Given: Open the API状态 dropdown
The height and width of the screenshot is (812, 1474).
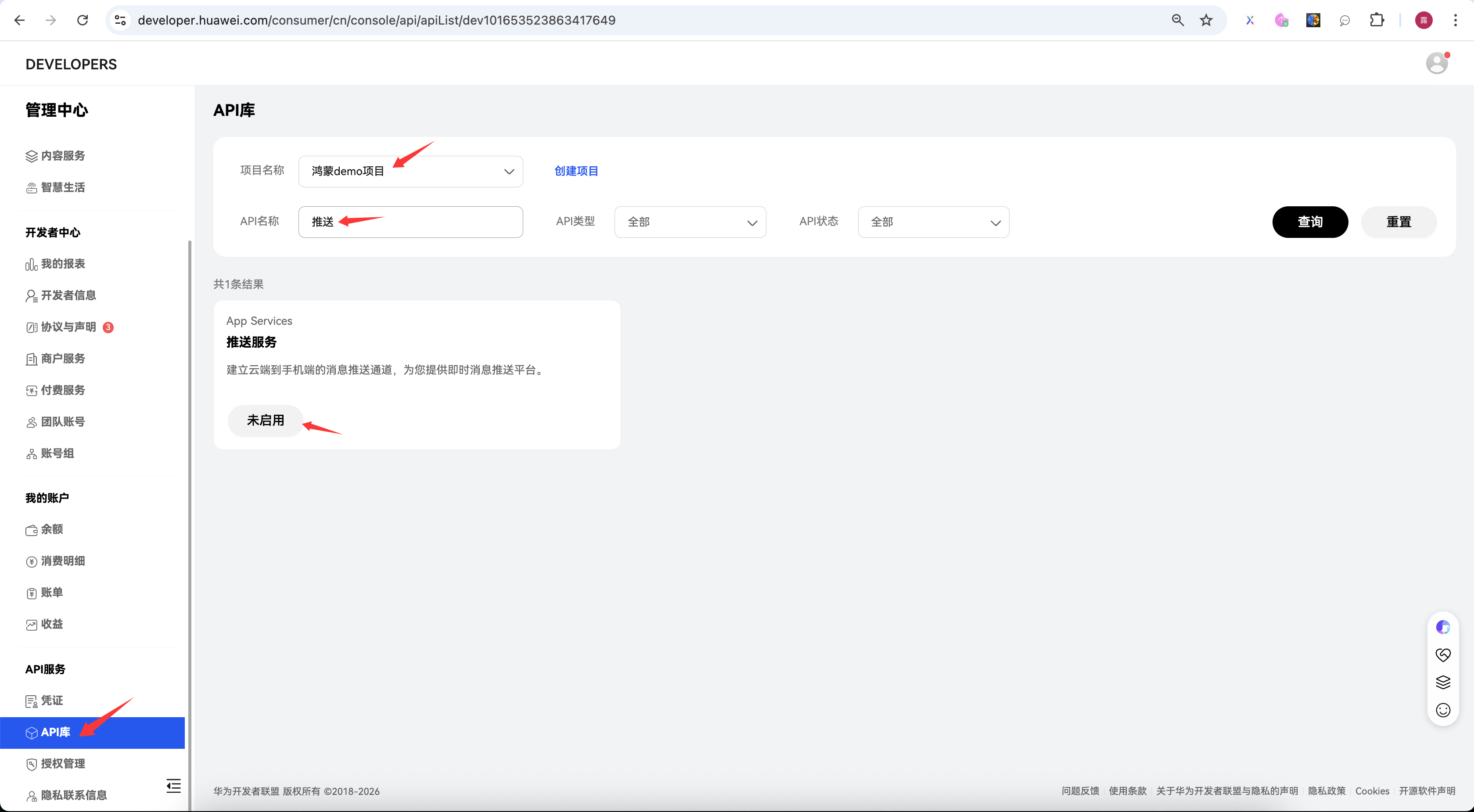Looking at the screenshot, I should 933,222.
